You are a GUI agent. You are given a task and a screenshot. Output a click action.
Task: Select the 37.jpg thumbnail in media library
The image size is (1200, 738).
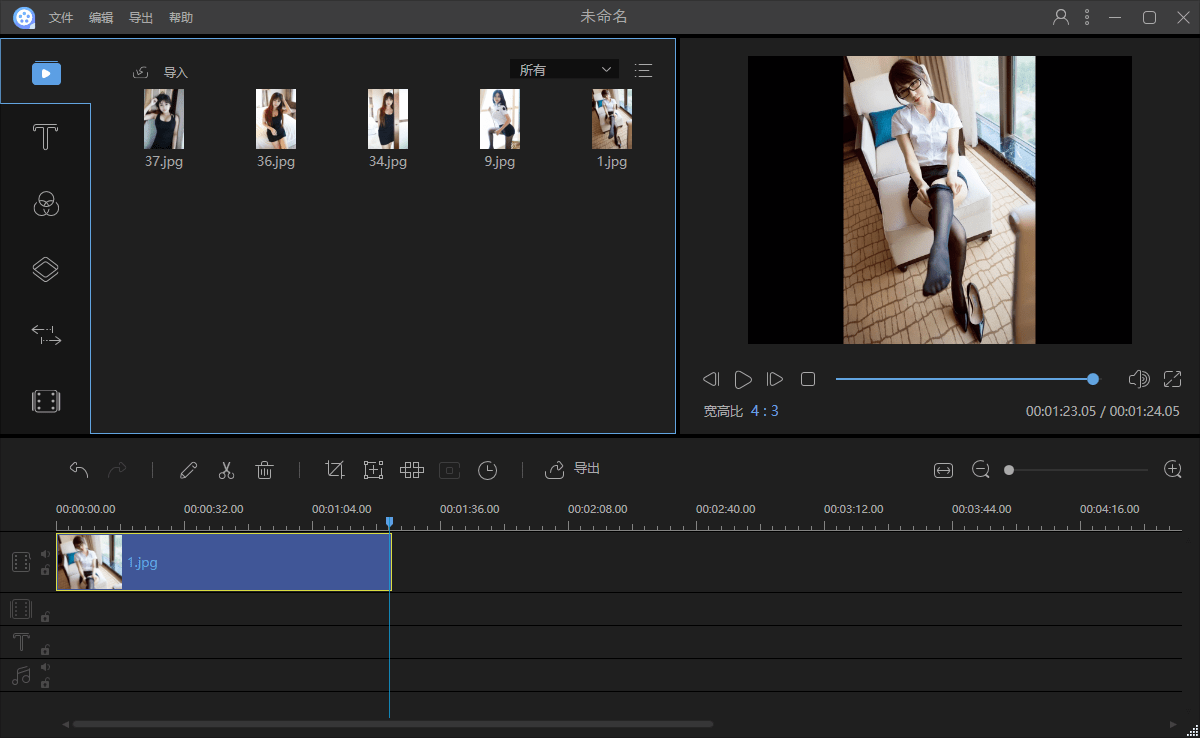point(163,118)
